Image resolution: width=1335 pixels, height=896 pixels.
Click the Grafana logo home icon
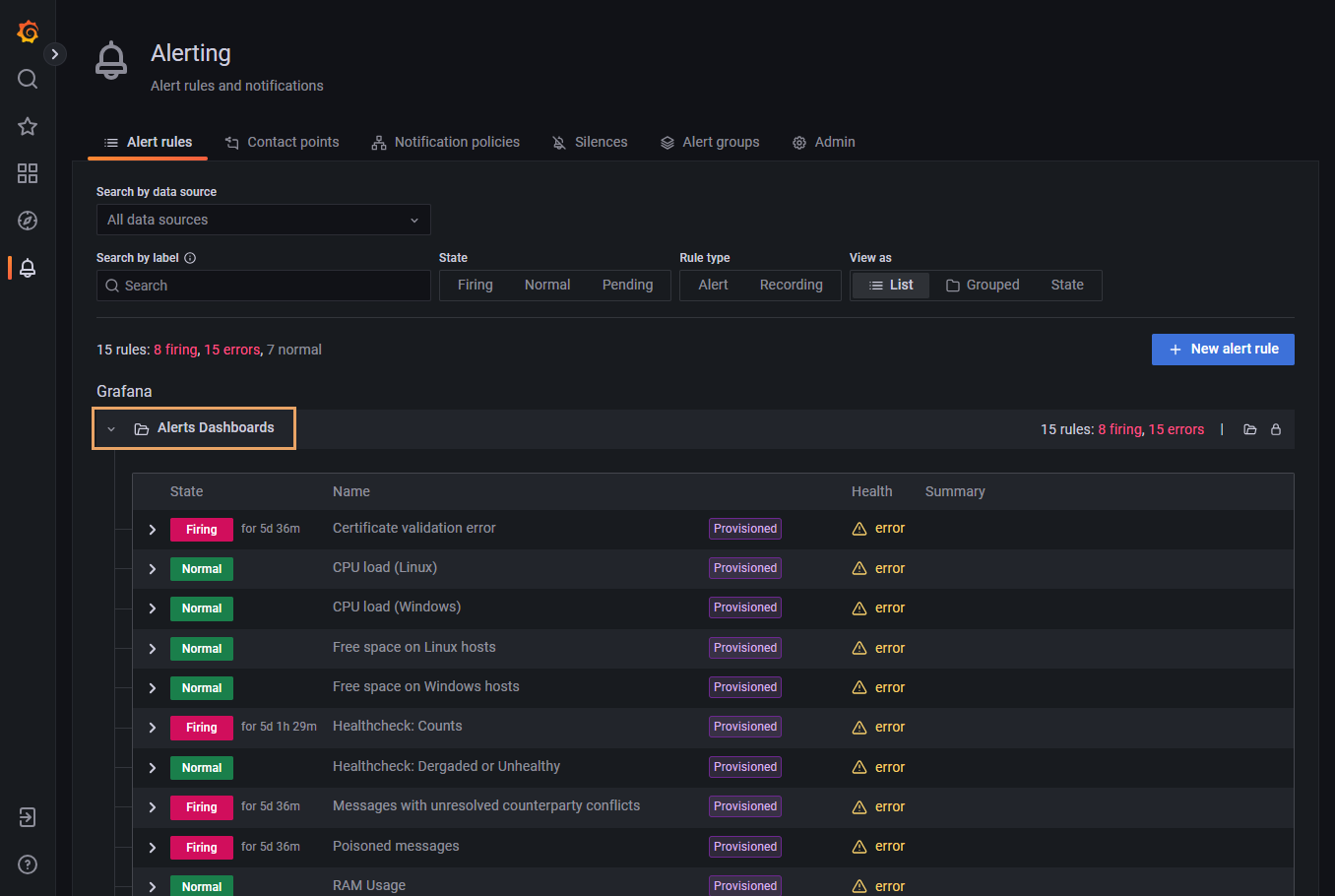pyautogui.click(x=28, y=32)
